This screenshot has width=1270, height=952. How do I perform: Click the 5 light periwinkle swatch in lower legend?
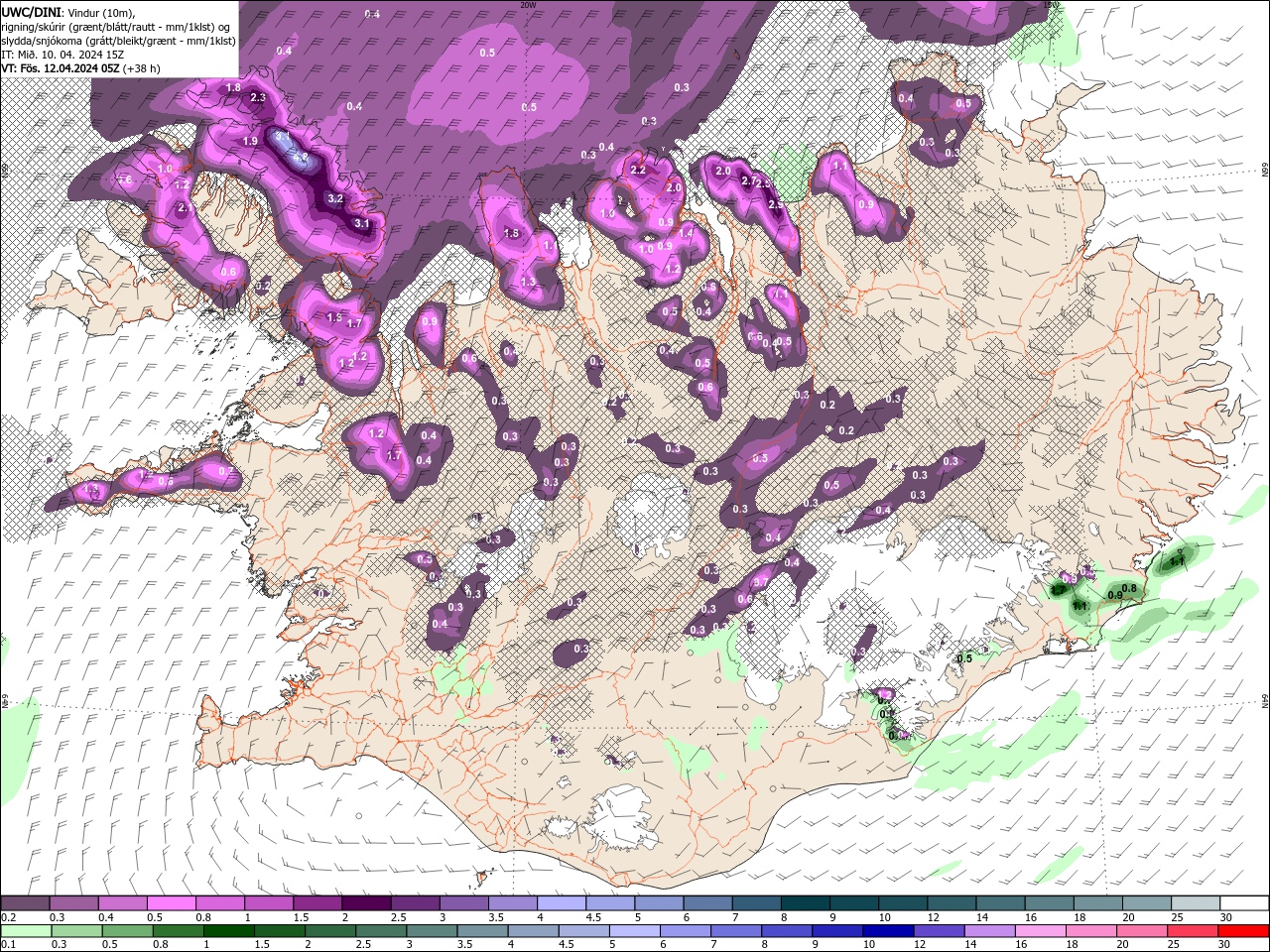point(633,931)
